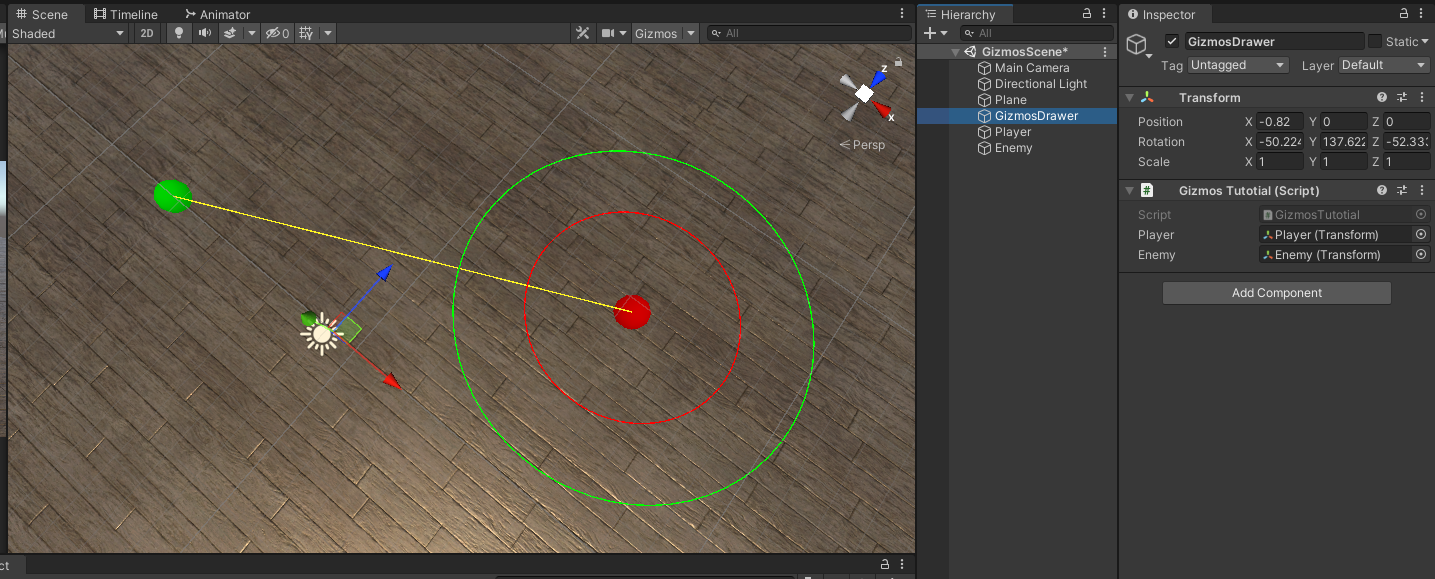This screenshot has width=1435, height=579.
Task: Toggle scene view lighting bulb icon
Action: [x=179, y=33]
